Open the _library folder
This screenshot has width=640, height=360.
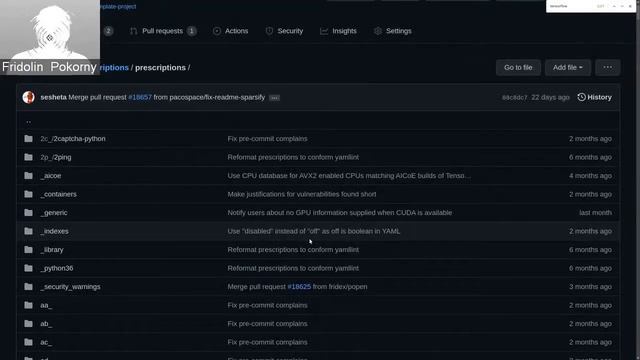click(52, 250)
